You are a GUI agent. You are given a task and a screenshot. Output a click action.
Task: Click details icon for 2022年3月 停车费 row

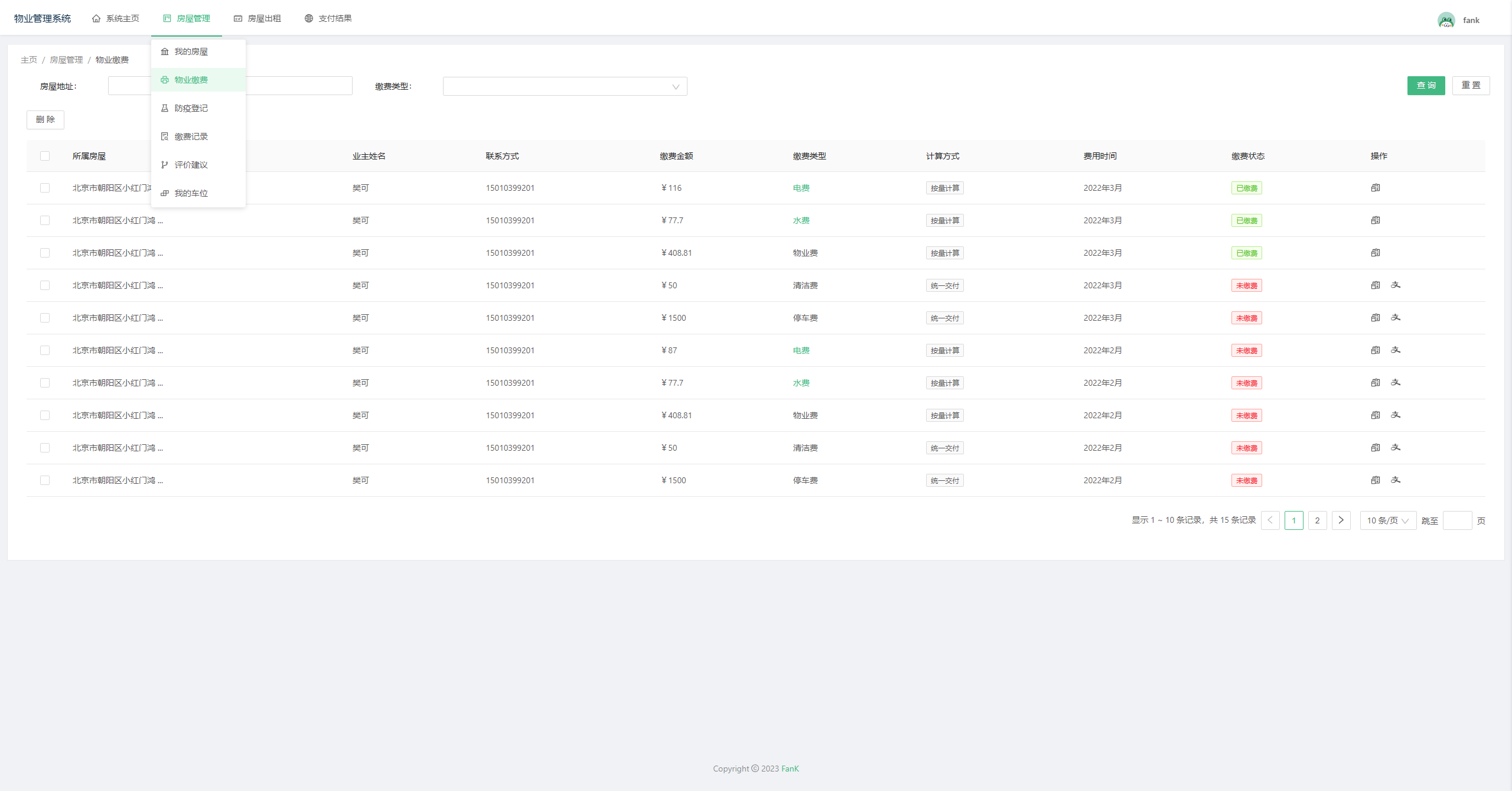coord(1376,318)
